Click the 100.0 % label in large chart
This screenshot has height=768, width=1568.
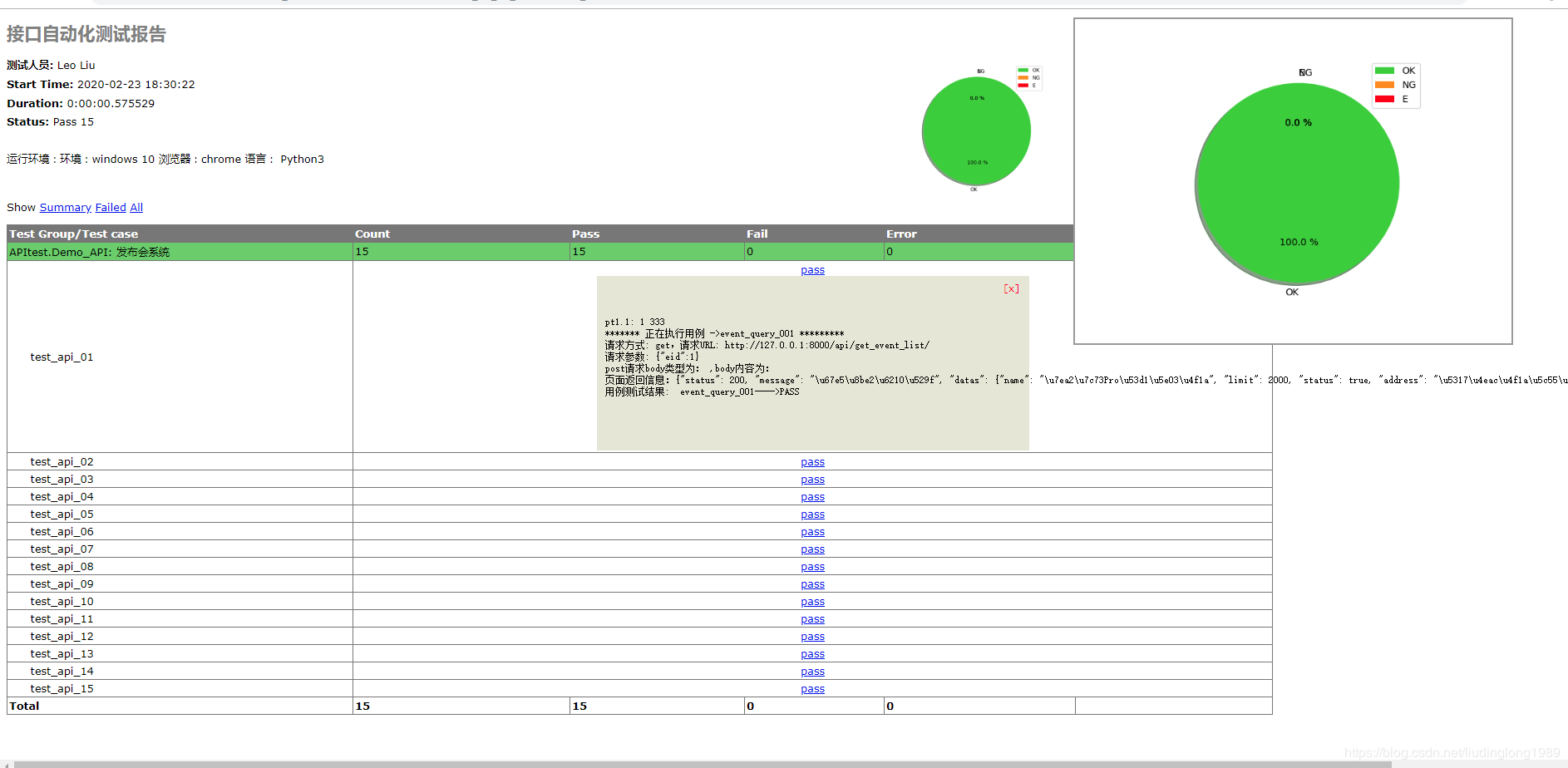click(x=1299, y=242)
